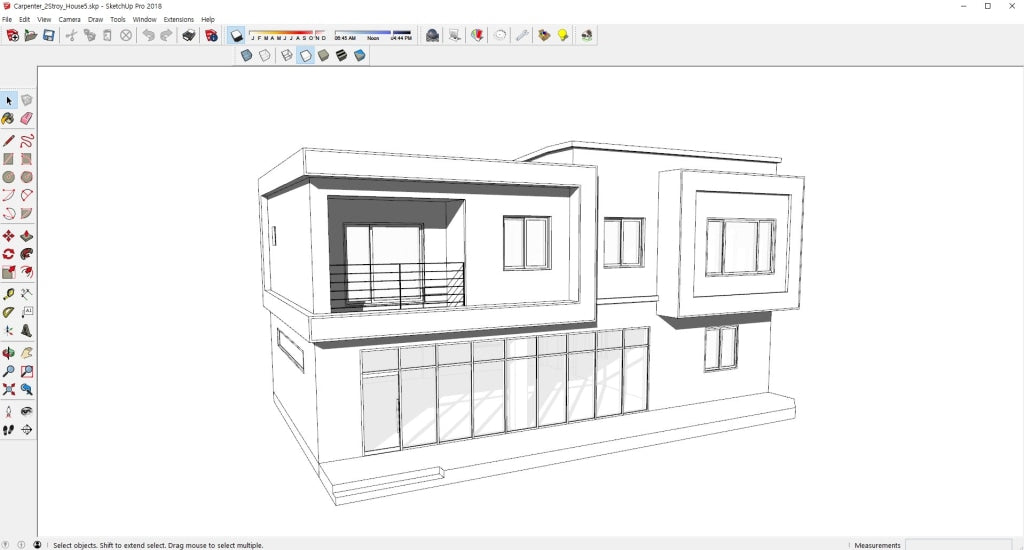Choose the Paint Bucket tool
This screenshot has width=1024, height=550.
8,119
